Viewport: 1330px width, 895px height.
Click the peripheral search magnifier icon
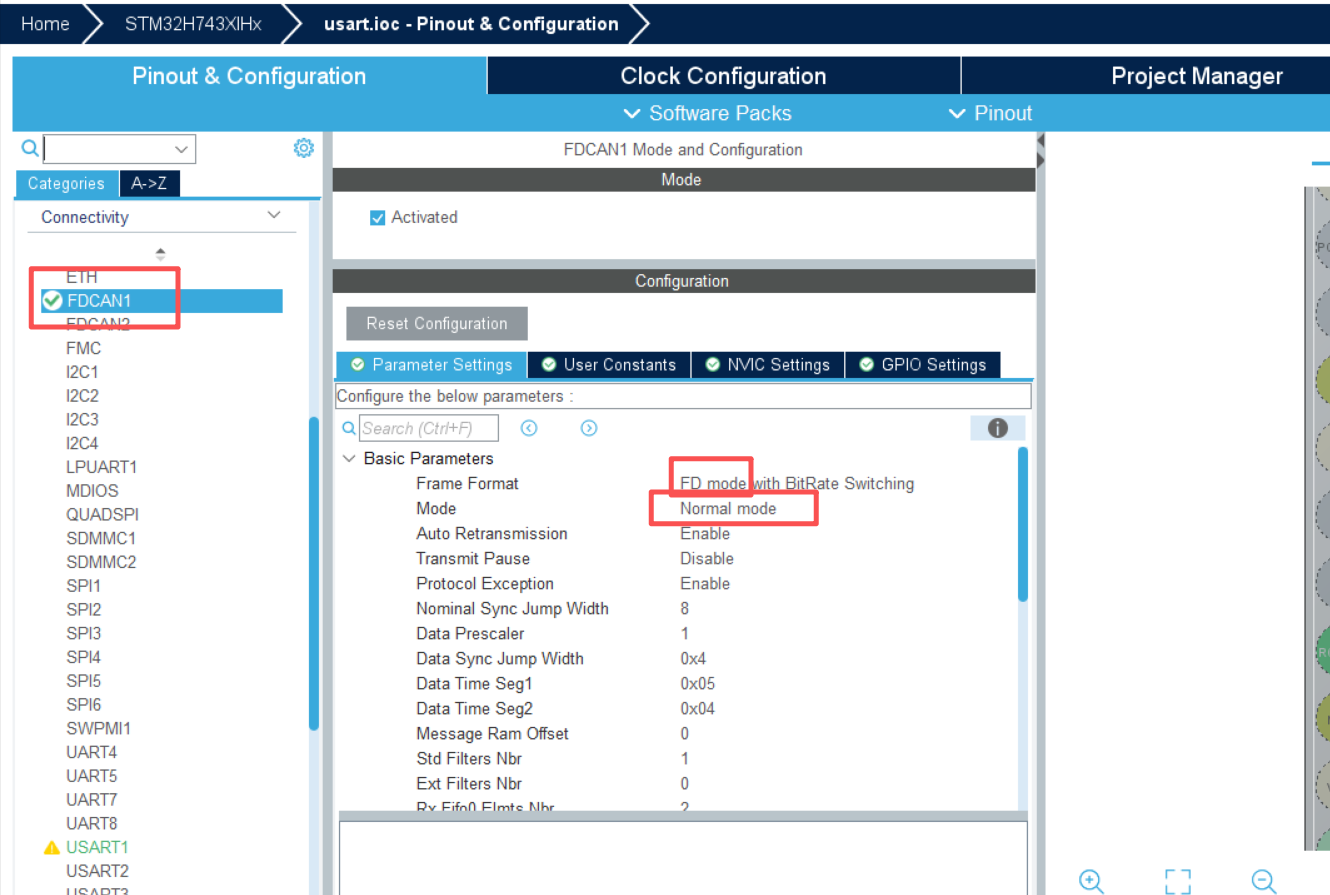[x=30, y=149]
